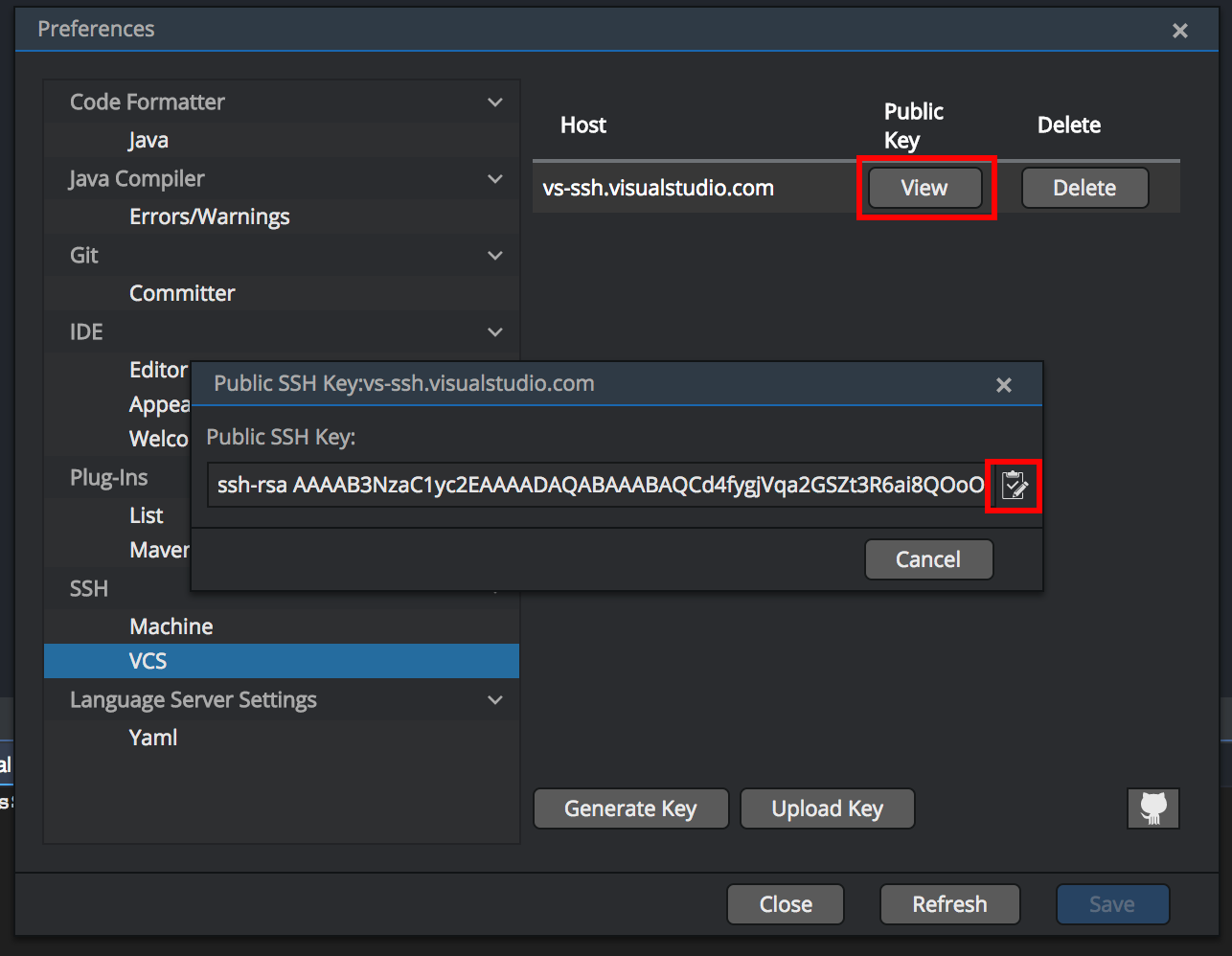
Task: Collapse the Language Server Settings chevron
Action: click(x=495, y=700)
